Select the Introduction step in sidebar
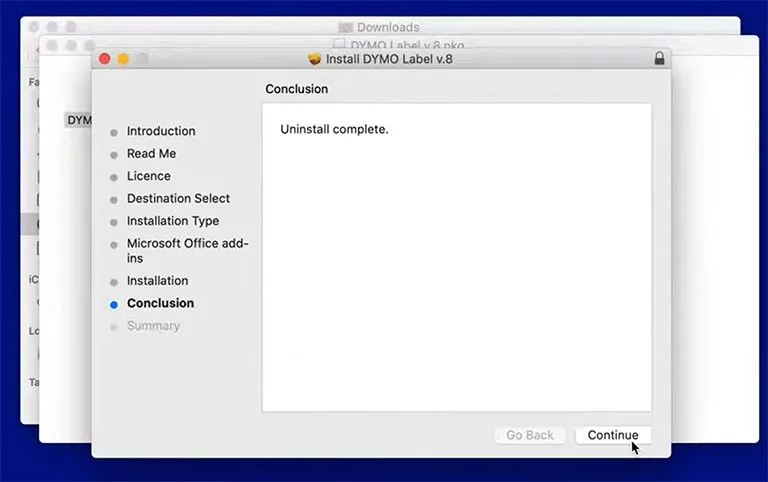Image resolution: width=768 pixels, height=482 pixels. pos(161,131)
